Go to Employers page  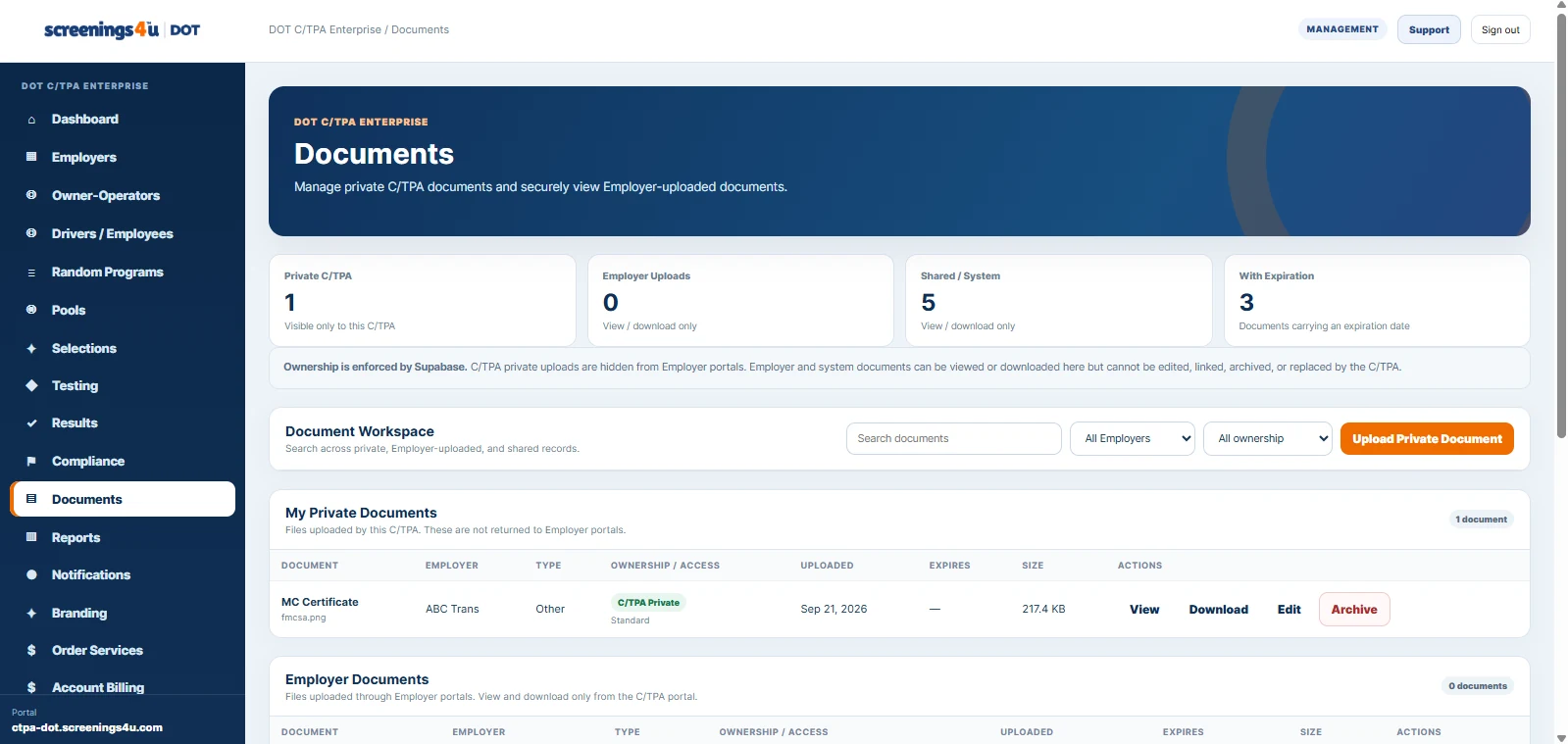point(123,157)
